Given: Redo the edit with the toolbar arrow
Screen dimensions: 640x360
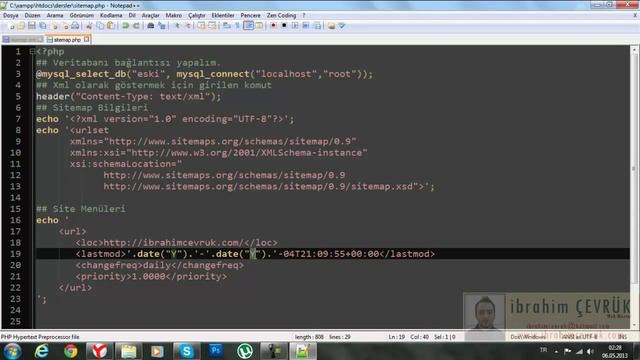Looking at the screenshot, I should click(x=136, y=26).
